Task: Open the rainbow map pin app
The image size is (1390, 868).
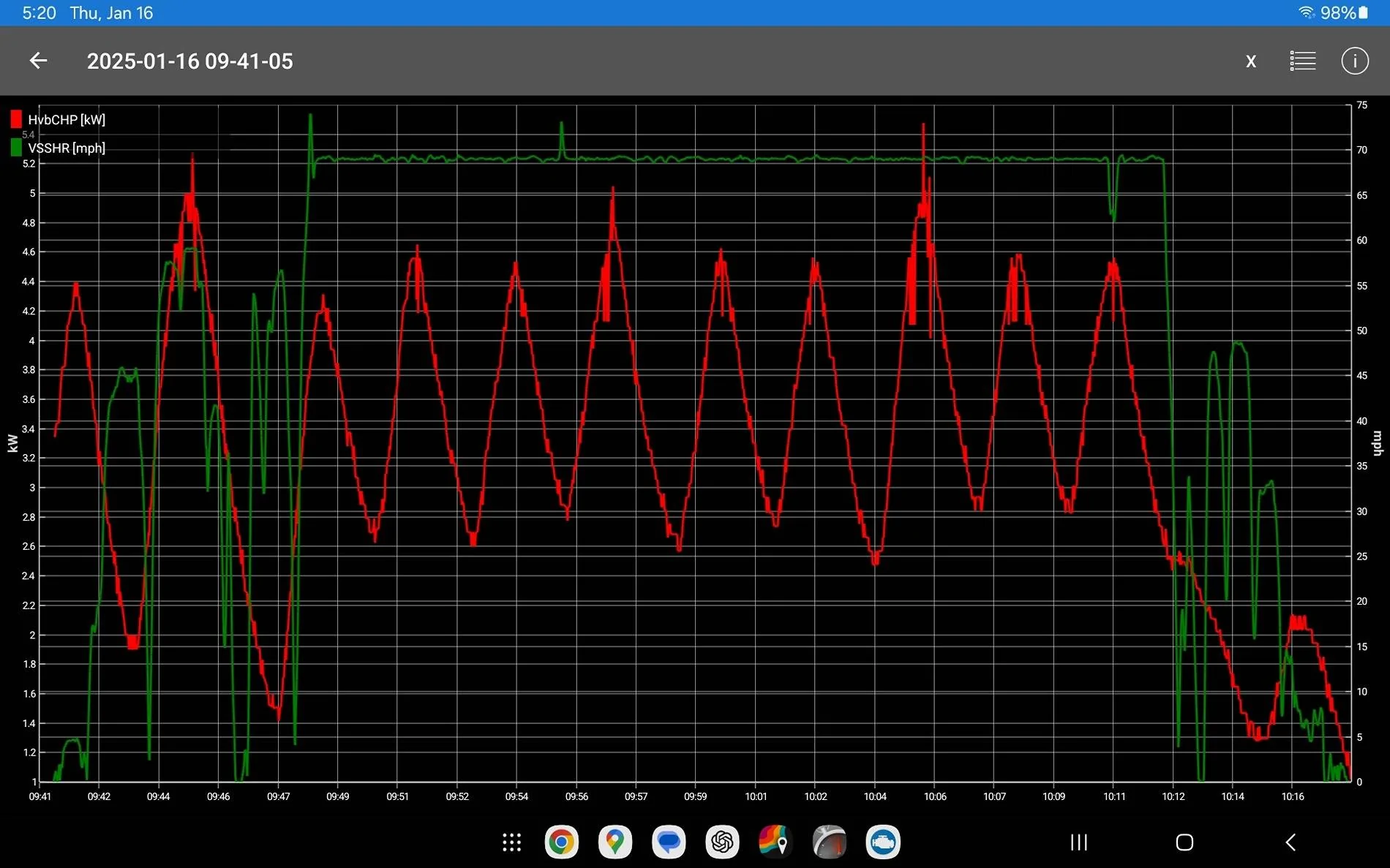Action: pyautogui.click(x=775, y=842)
